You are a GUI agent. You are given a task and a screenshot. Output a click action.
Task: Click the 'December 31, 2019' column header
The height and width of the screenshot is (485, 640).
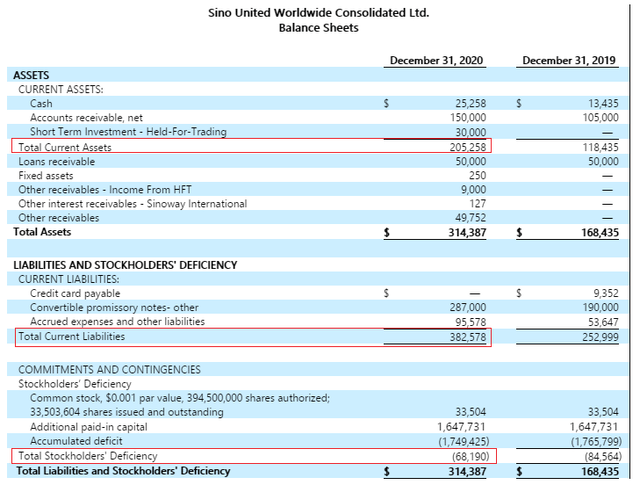pos(569,60)
